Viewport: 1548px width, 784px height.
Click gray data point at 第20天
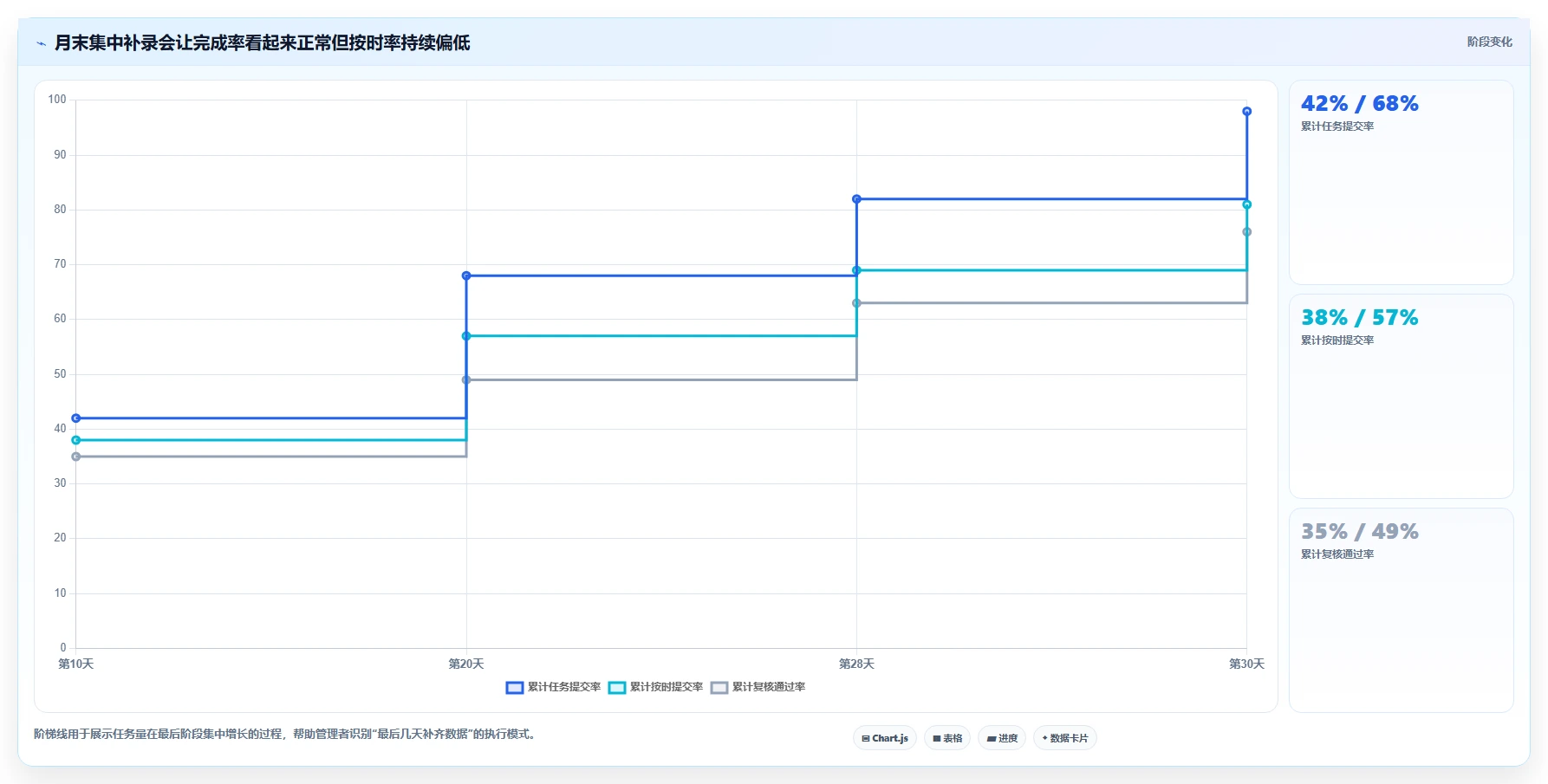click(x=466, y=380)
